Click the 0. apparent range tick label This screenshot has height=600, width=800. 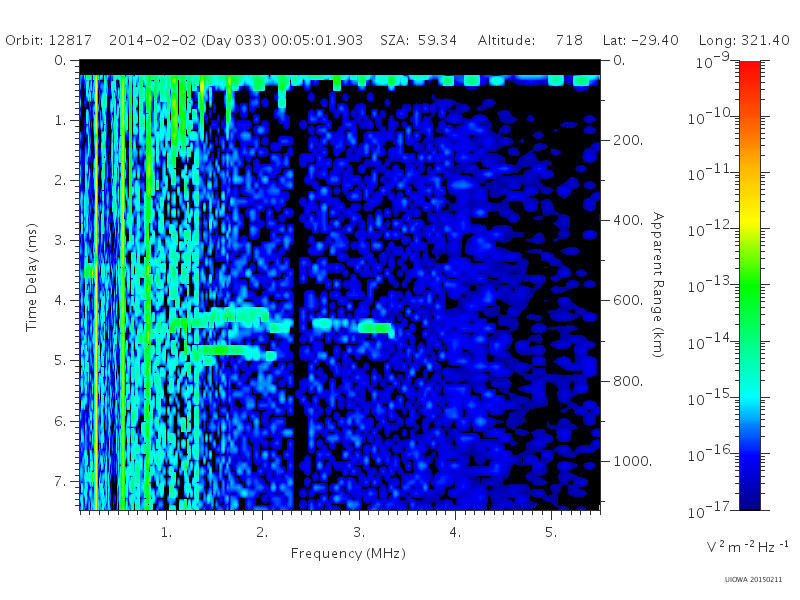619,60
